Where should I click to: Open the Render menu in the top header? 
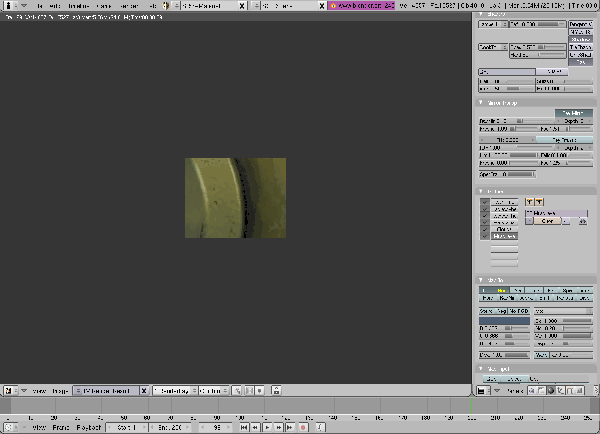click(129, 6)
